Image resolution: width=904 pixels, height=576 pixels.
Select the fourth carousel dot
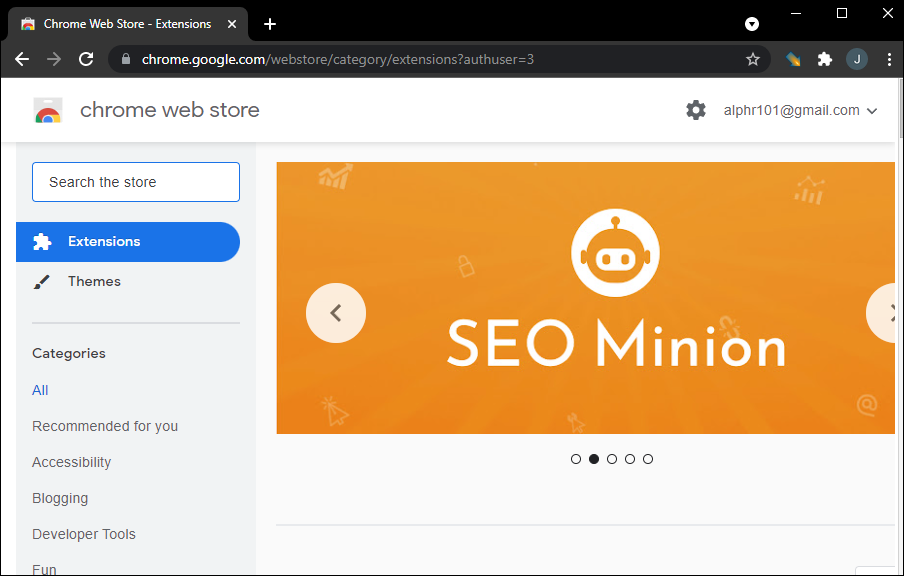click(x=630, y=459)
